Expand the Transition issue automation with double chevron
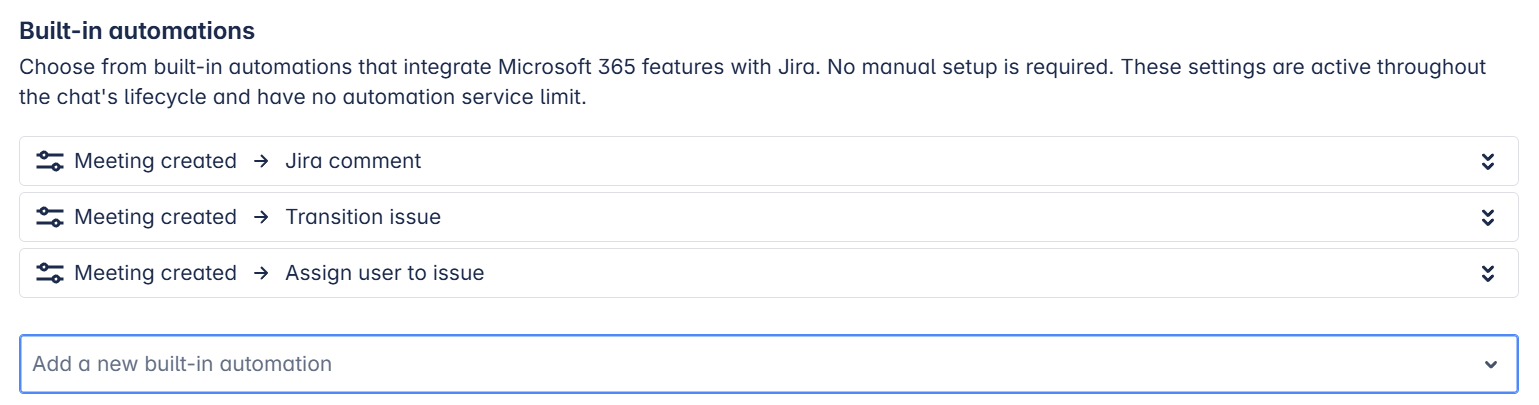Screen dimensions: 1539x405 coord(1487,218)
